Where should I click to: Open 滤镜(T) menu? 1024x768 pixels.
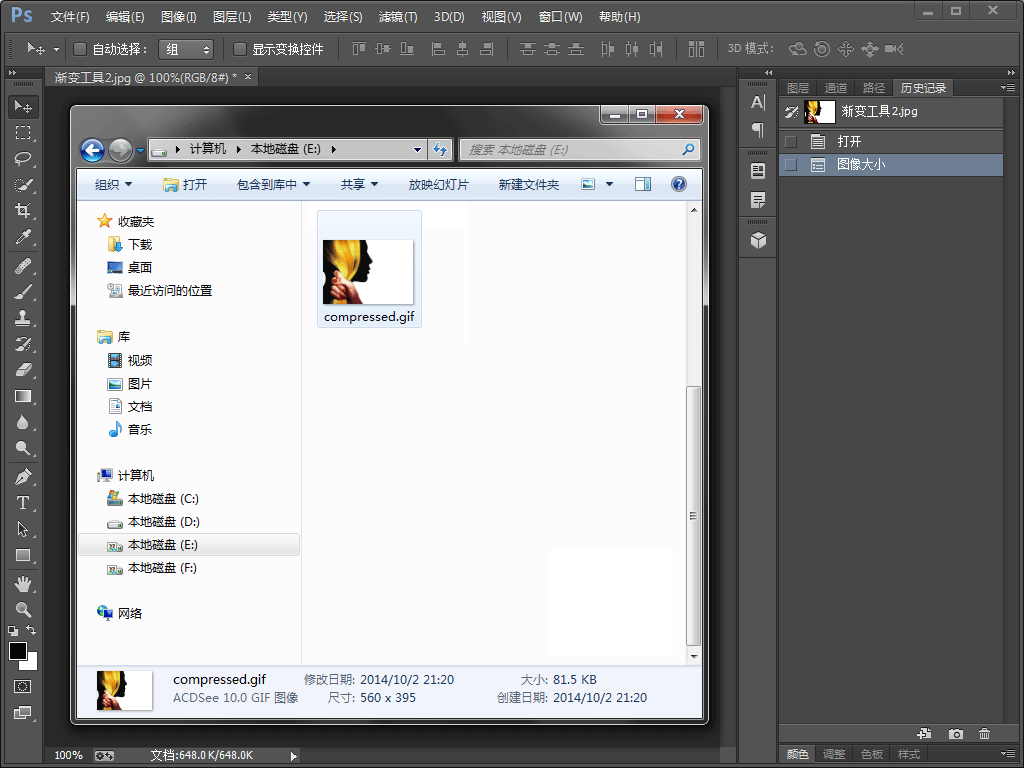click(398, 17)
